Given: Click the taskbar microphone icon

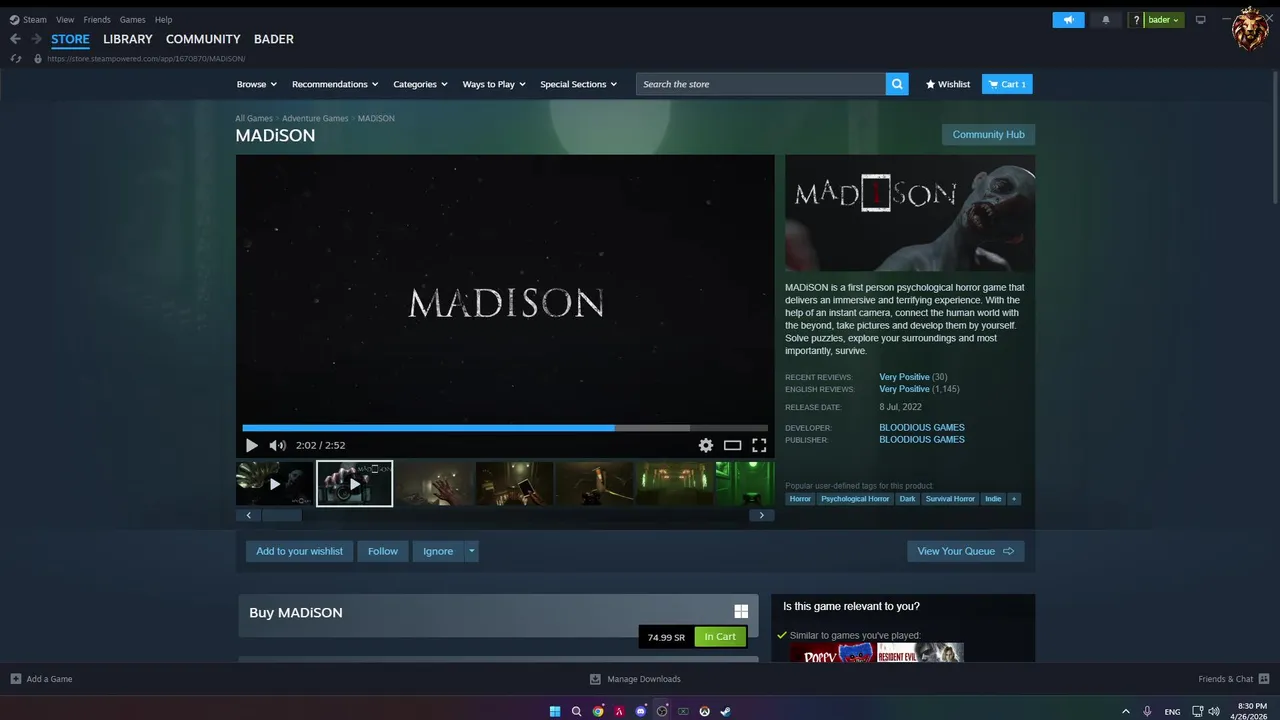Looking at the screenshot, I should (x=1148, y=712).
